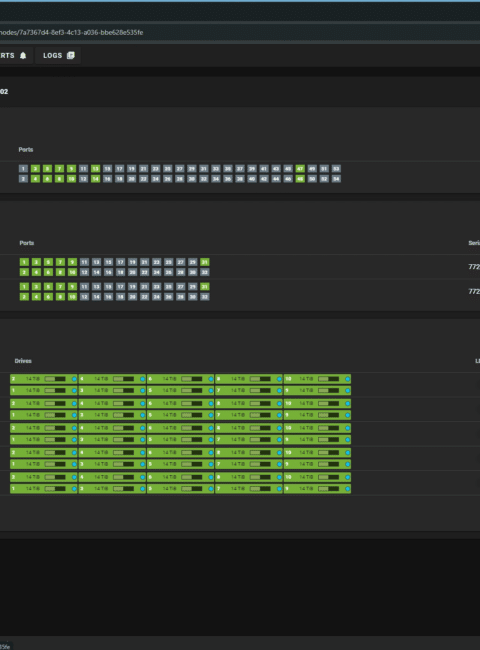Click the browser address bar URL
The height and width of the screenshot is (650, 480).
tap(72, 32)
